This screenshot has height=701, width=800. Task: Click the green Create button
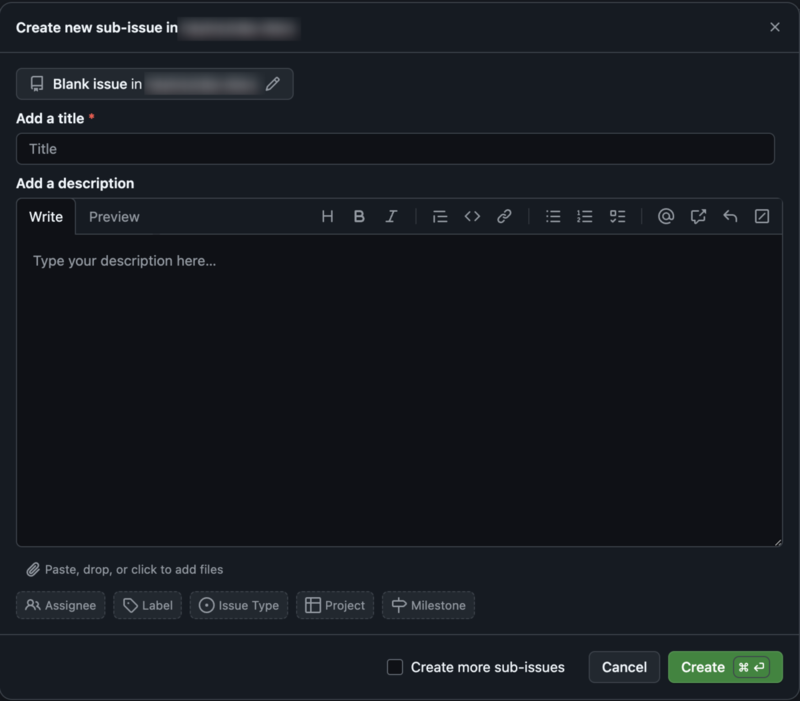click(725, 667)
